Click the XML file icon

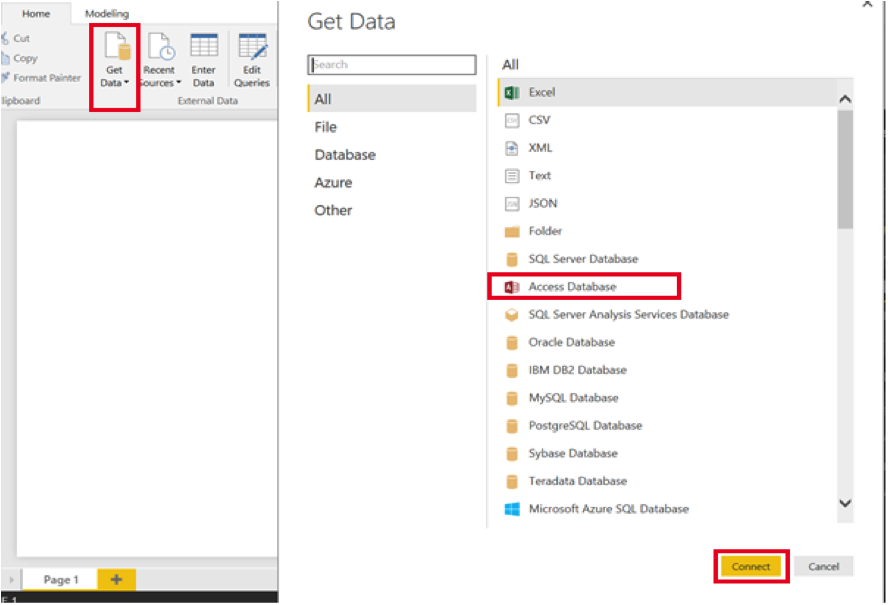512,148
